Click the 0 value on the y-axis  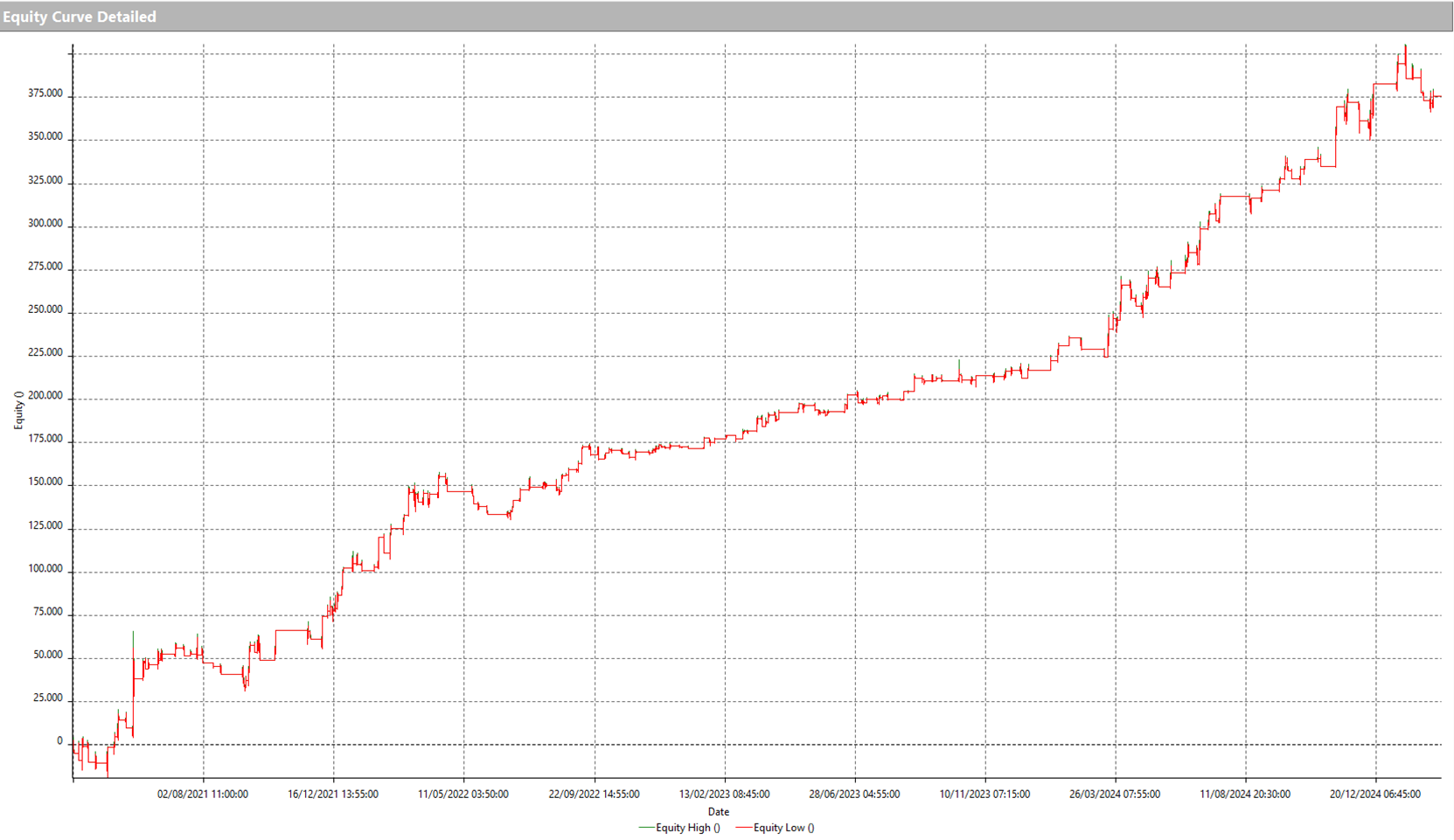(x=59, y=741)
